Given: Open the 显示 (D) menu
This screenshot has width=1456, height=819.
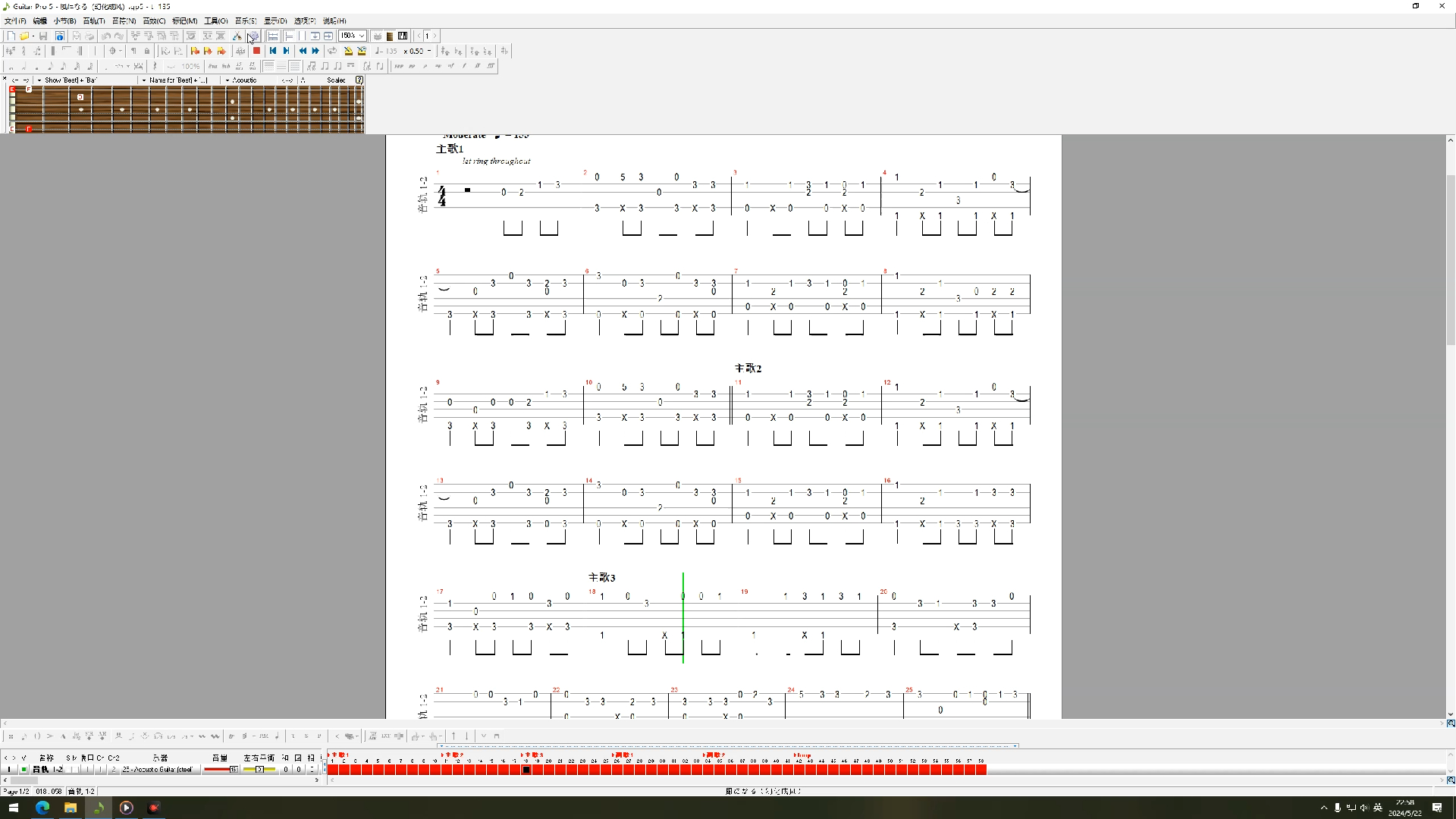Looking at the screenshot, I should pyautogui.click(x=275, y=20).
